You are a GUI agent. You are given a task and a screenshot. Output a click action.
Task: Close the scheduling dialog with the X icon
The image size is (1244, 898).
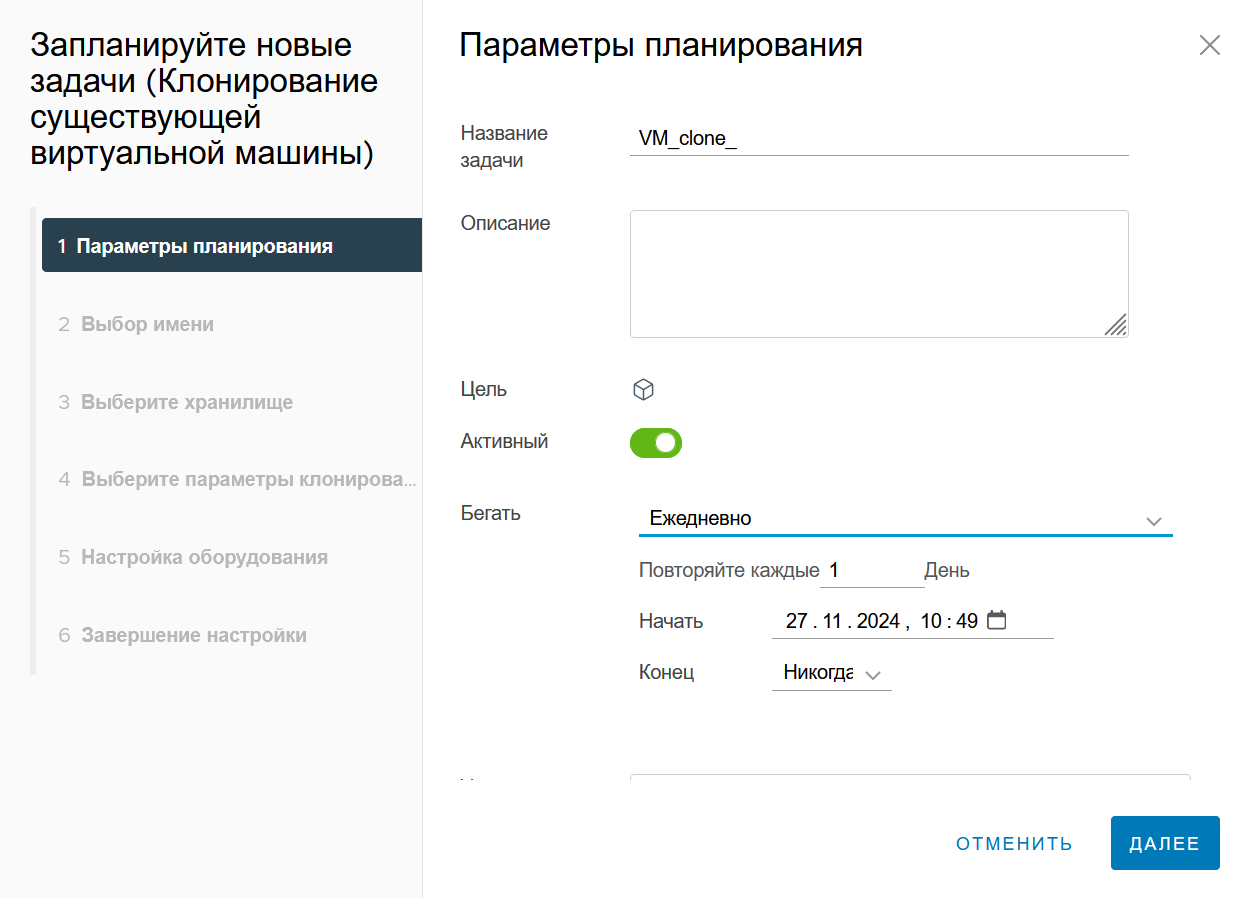1209,45
